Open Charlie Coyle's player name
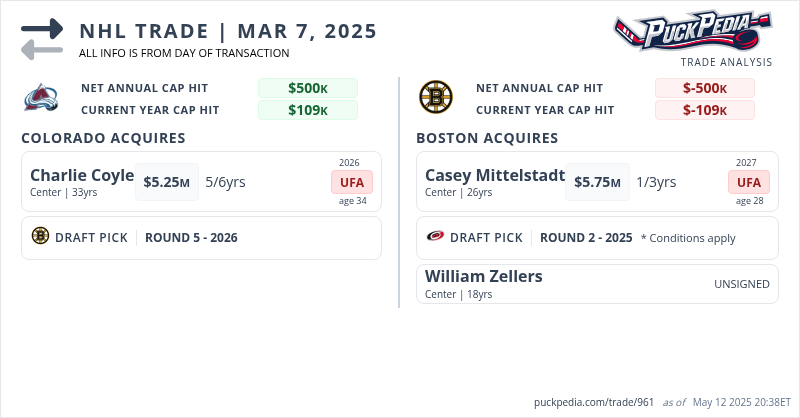The height and width of the screenshot is (418, 800). point(82,176)
